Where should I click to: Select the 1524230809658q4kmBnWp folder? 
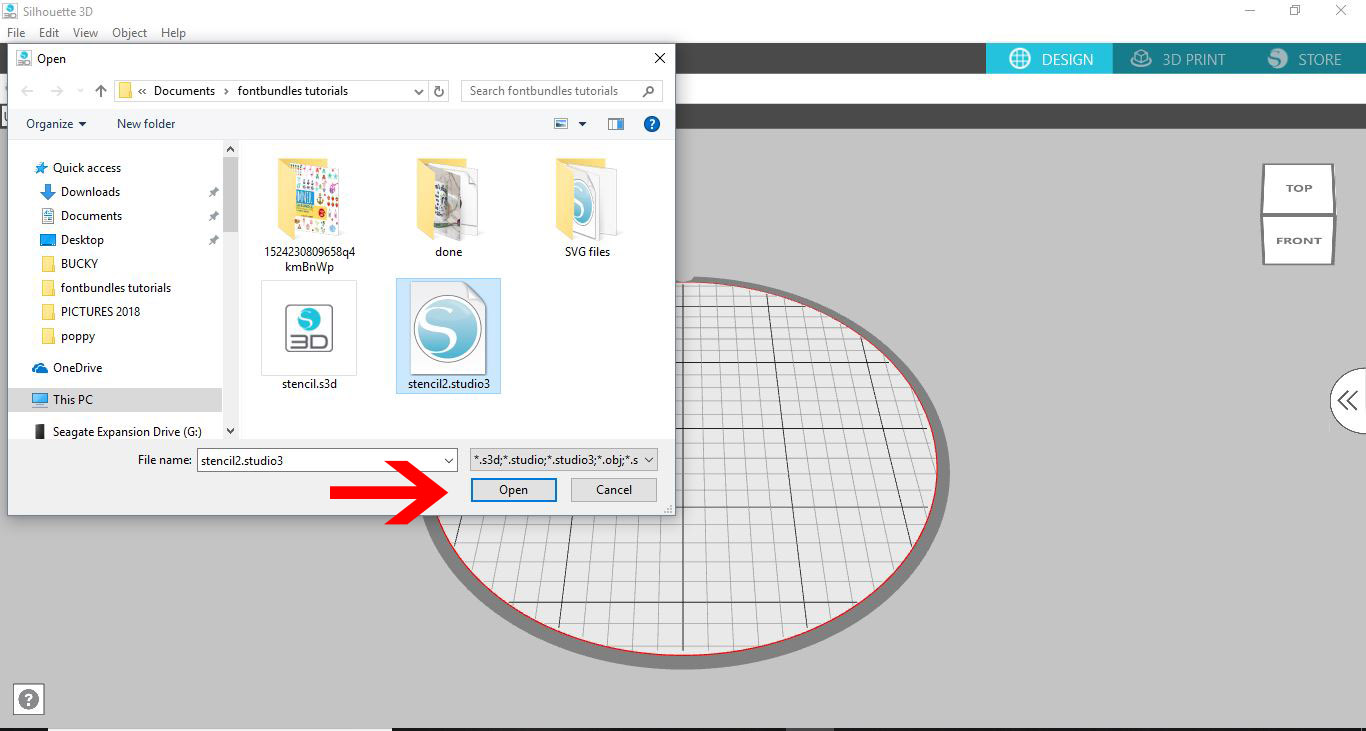[309, 214]
